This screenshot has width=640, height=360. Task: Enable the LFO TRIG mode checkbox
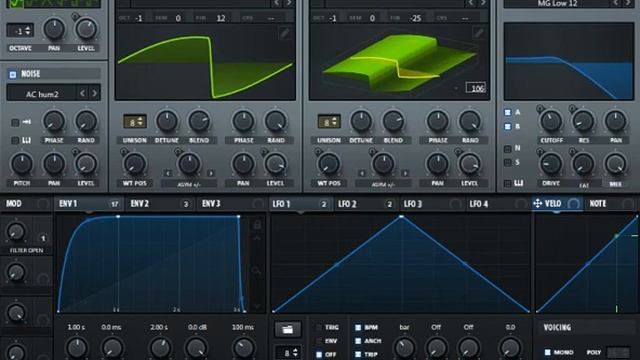319,327
